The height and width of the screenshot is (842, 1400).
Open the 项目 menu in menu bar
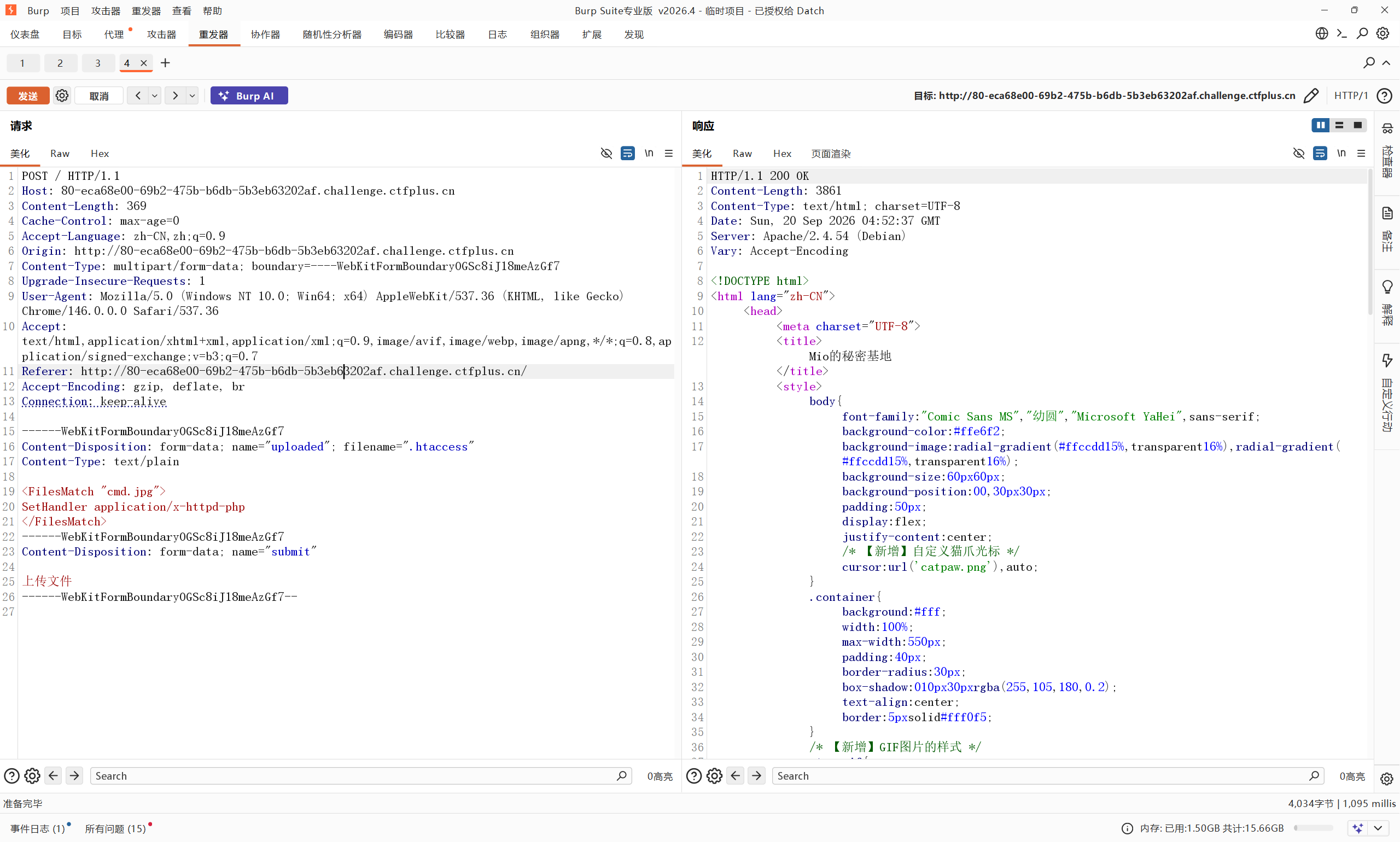click(71, 11)
